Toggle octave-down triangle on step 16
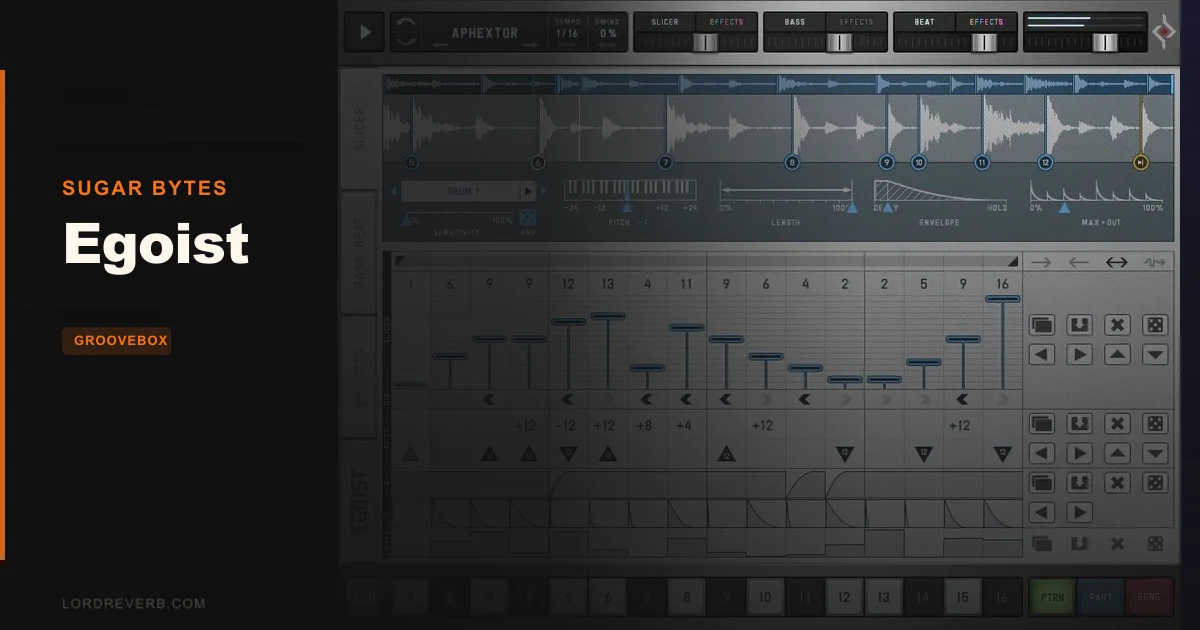Screen dimensions: 1200x630 point(1002,454)
